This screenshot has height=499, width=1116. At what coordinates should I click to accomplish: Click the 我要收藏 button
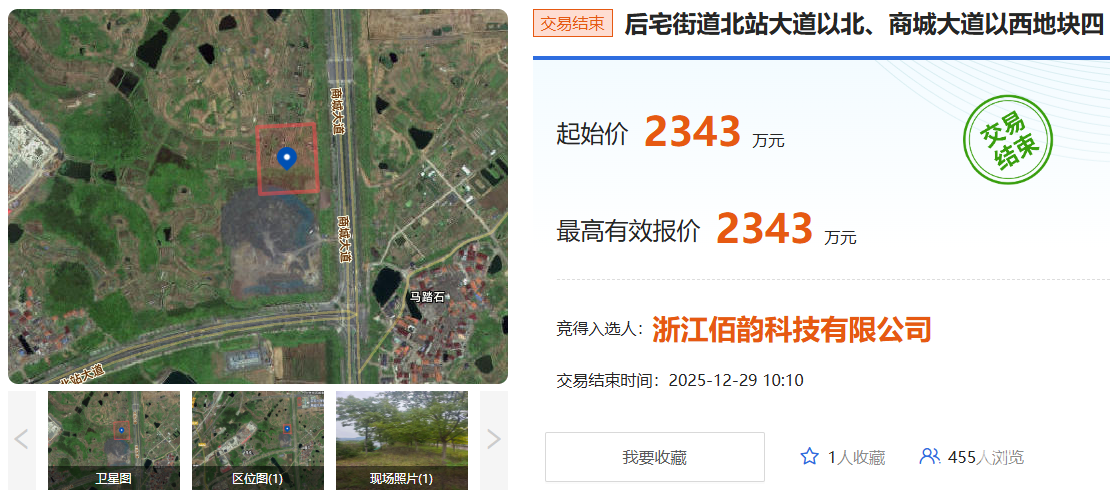(x=655, y=457)
